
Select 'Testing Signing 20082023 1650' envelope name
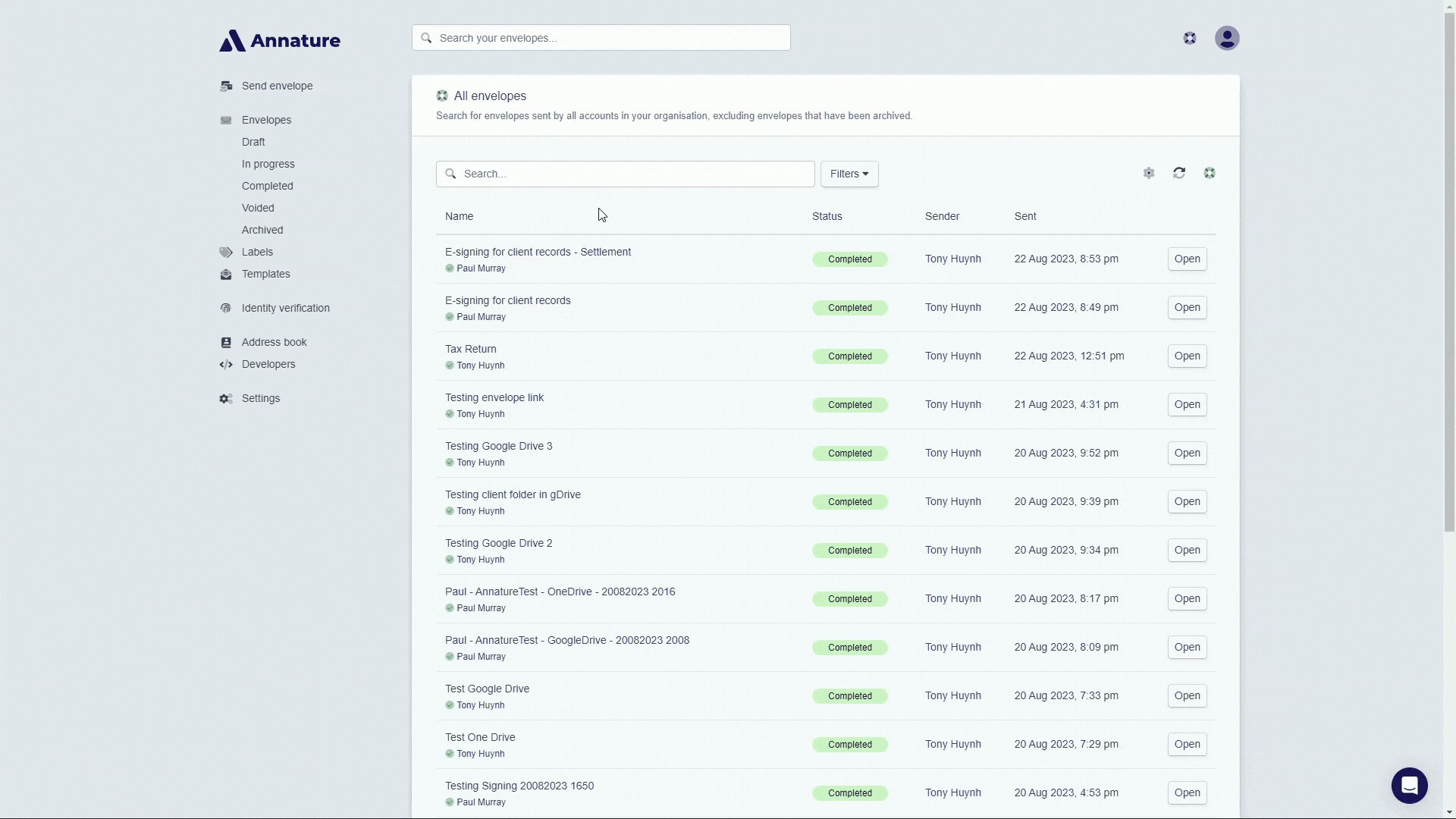pyautogui.click(x=519, y=786)
